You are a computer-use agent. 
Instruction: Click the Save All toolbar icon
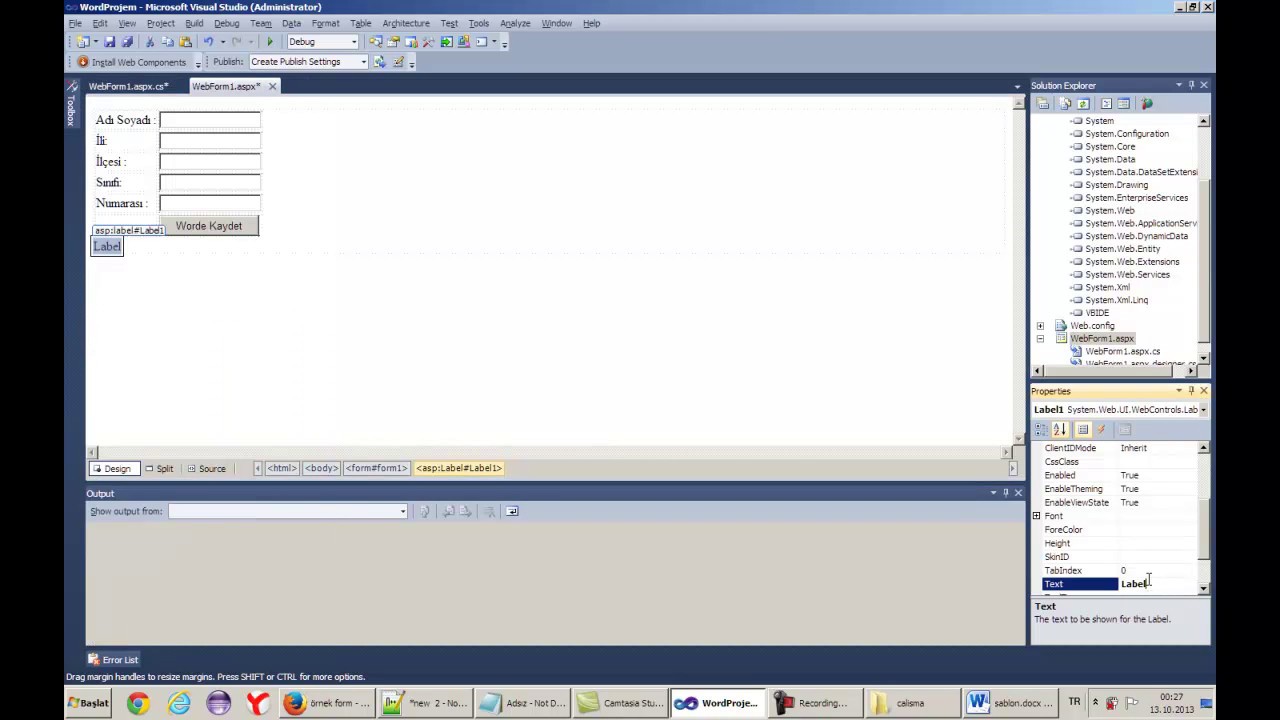click(127, 42)
